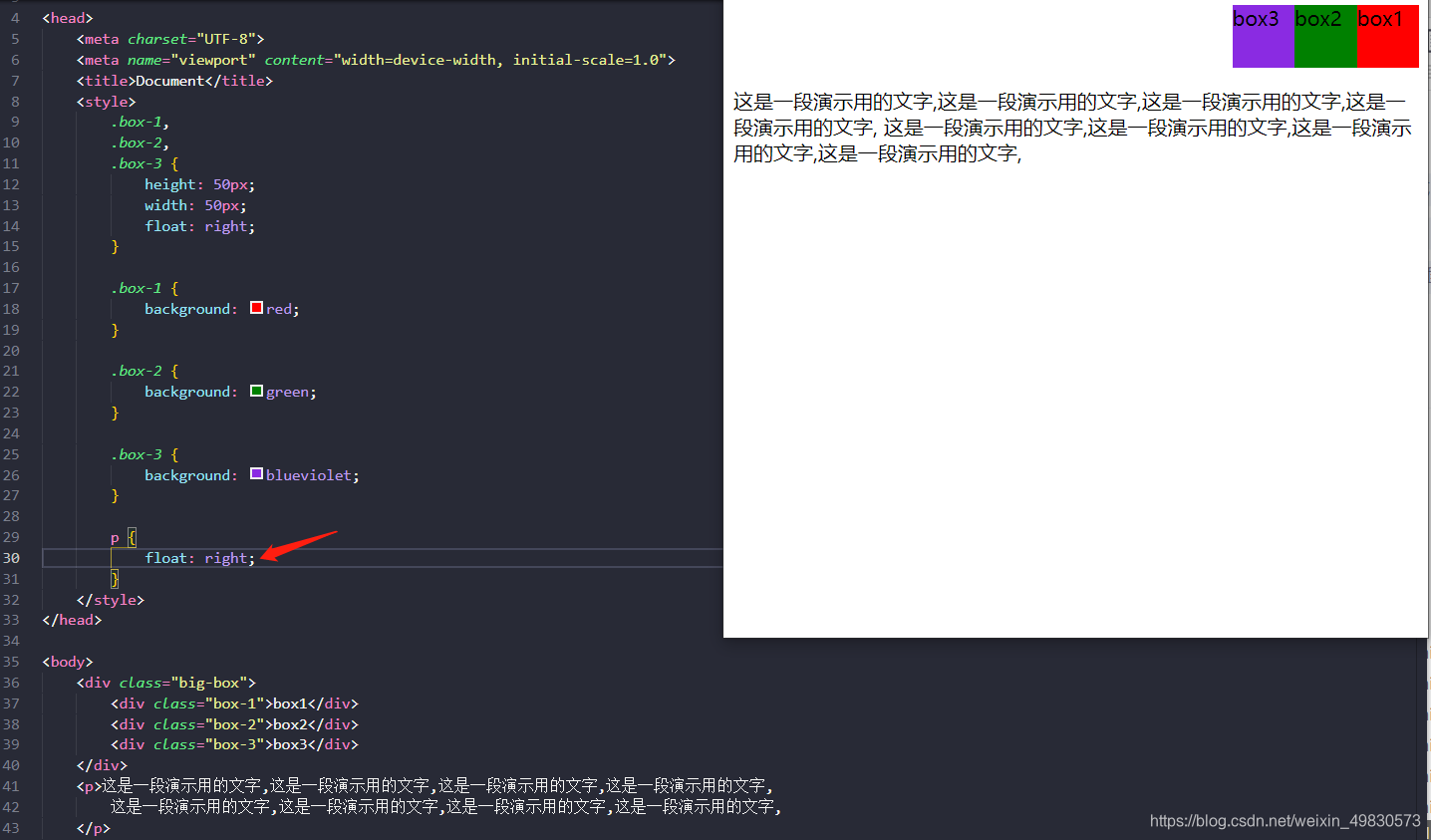Click the '.box-1 {' selector on line 17
This screenshot has height=840, width=1431.
pos(144,288)
